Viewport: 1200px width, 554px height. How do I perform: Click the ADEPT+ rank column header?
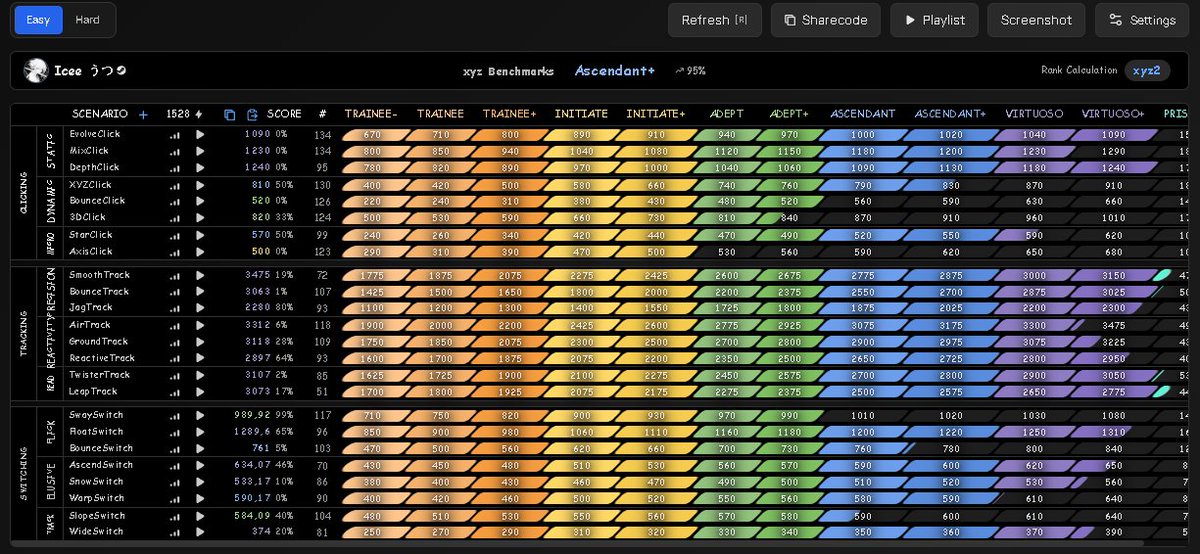(x=789, y=114)
